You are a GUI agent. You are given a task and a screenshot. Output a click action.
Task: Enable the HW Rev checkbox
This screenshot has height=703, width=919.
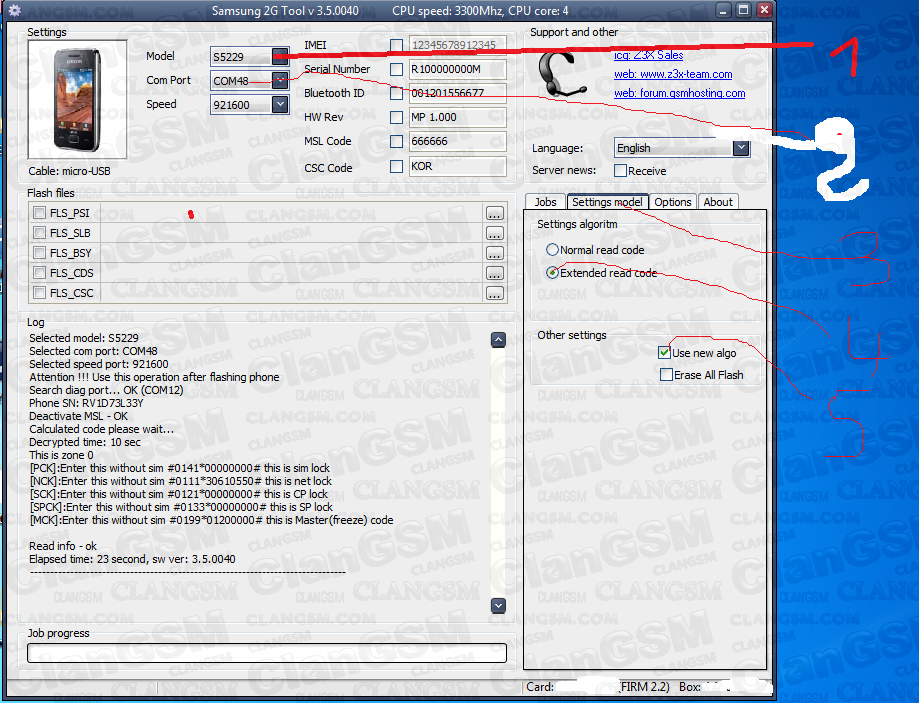point(397,117)
